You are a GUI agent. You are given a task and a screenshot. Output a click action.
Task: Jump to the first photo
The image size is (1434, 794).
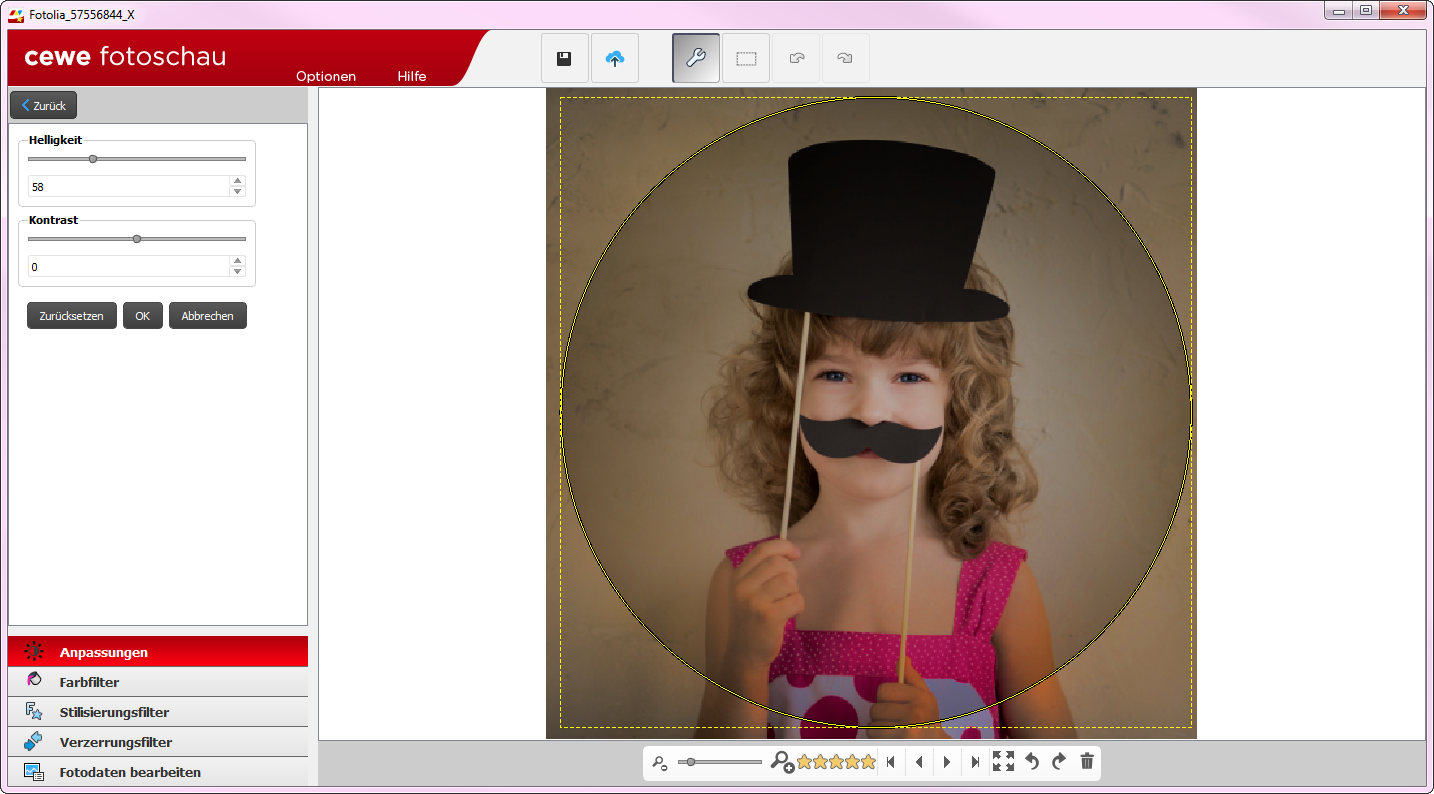pyautogui.click(x=890, y=762)
